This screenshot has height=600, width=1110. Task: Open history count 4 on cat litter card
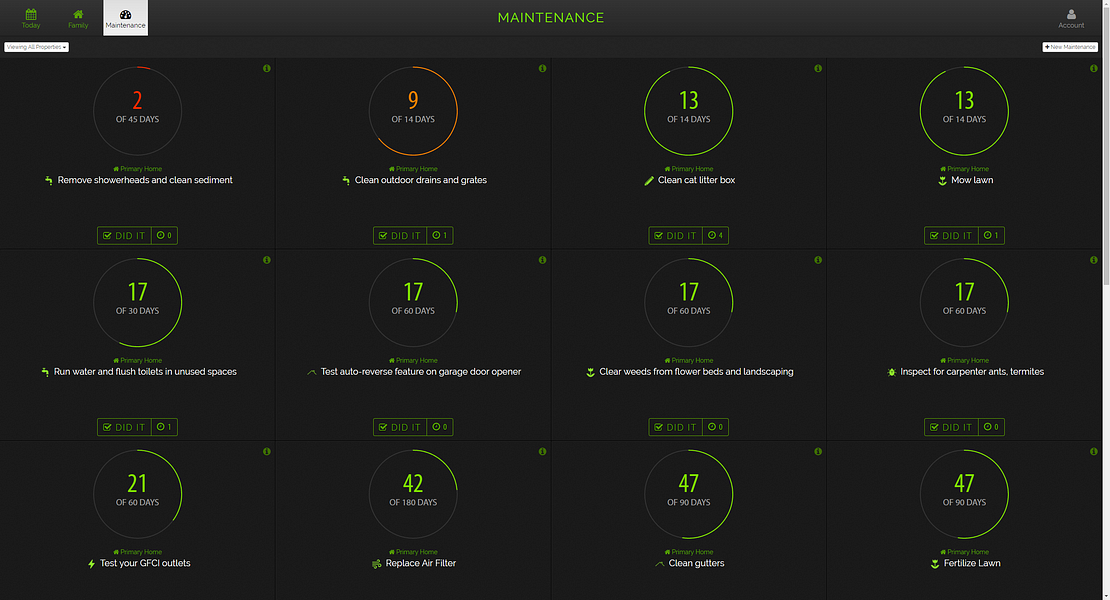[x=716, y=236]
